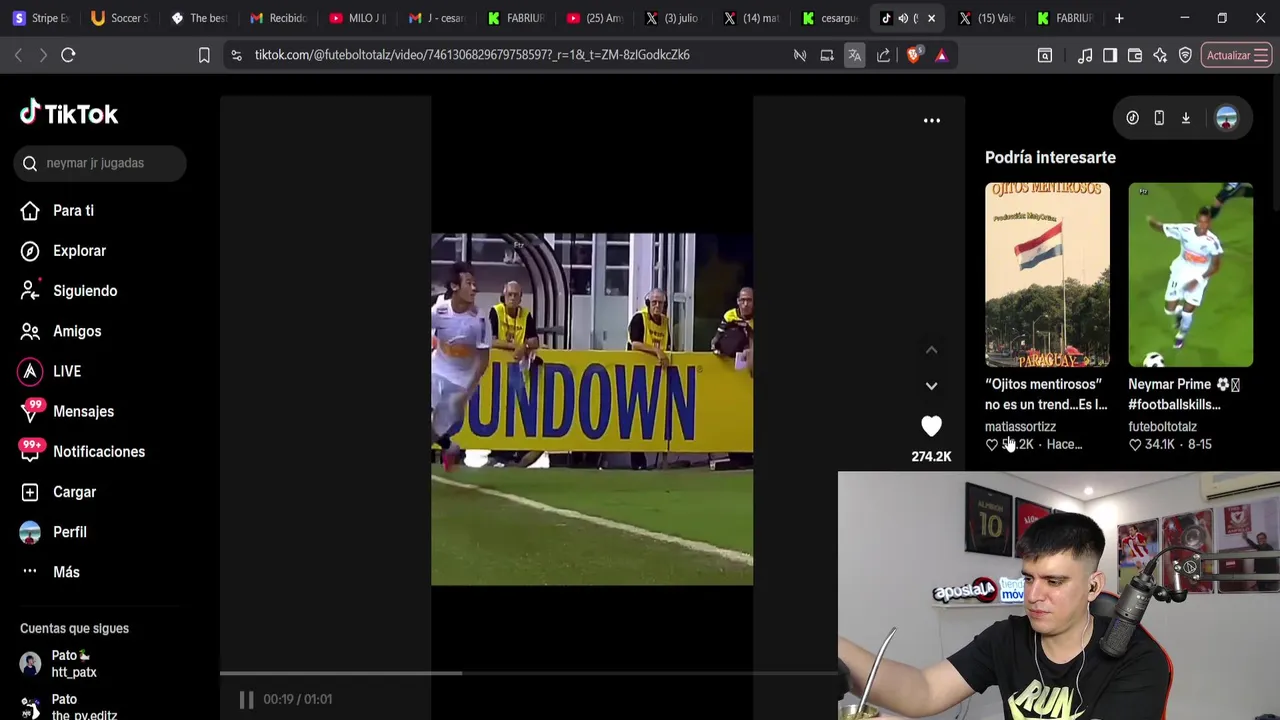The height and width of the screenshot is (720, 1280).
Task: Open 'Neymar Prime' recommended video thumbnail
Action: coord(1190,275)
